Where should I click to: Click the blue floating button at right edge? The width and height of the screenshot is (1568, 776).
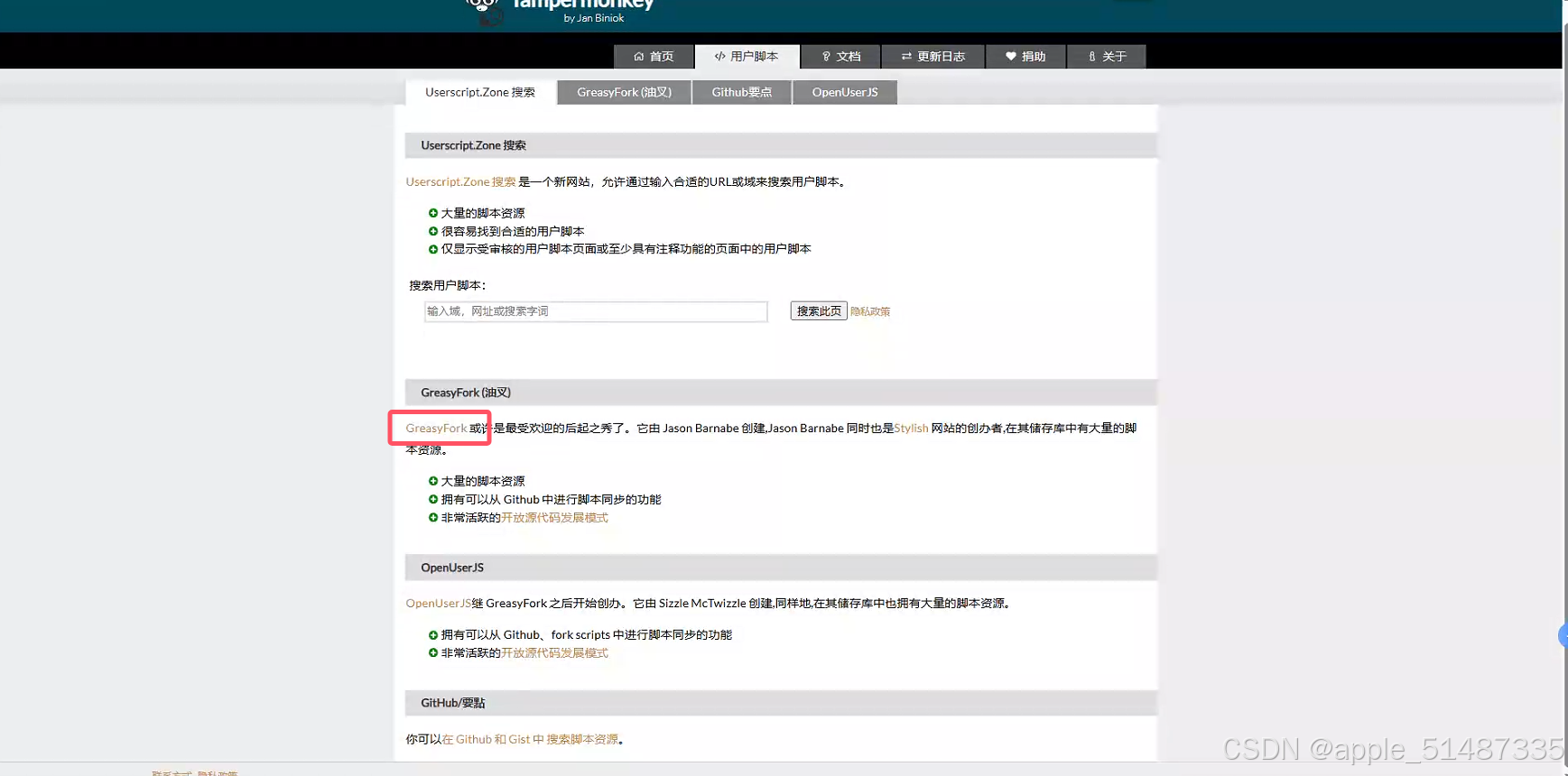[1563, 636]
